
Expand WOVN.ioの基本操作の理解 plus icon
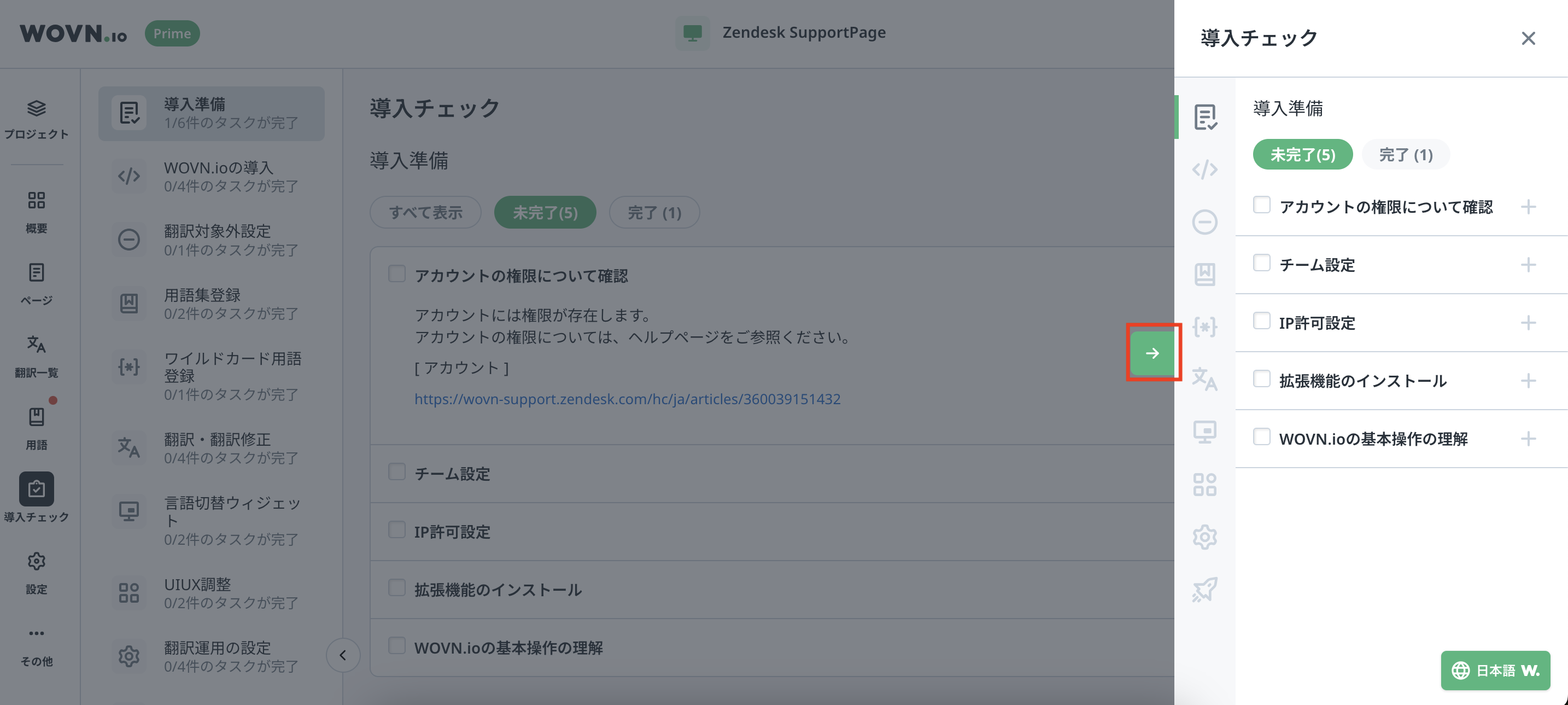click(1528, 439)
